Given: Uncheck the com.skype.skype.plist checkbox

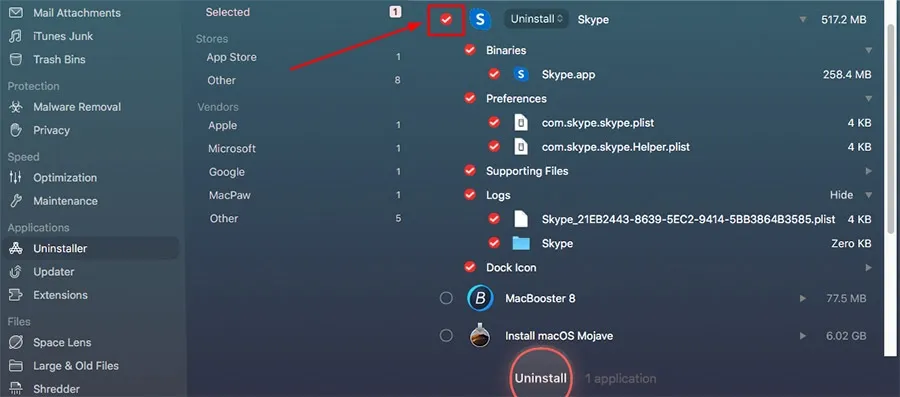Looking at the screenshot, I should coord(494,123).
